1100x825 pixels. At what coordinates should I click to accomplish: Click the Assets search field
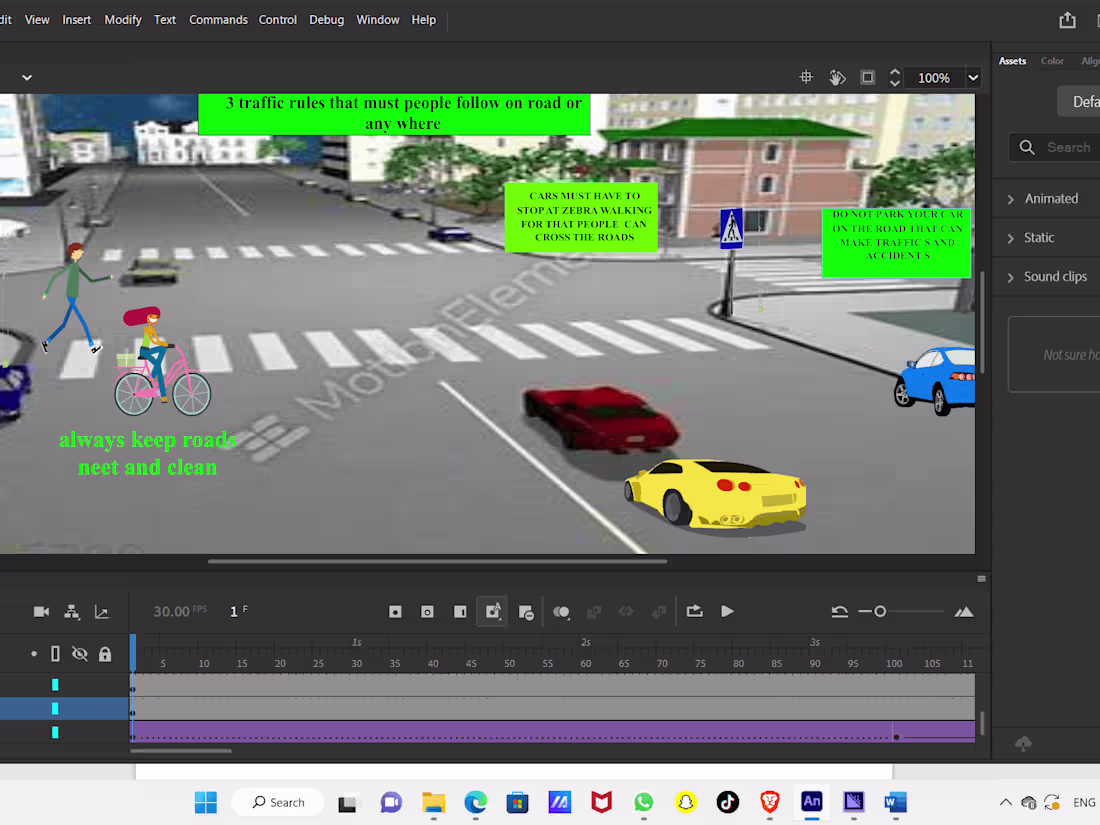coord(1063,147)
